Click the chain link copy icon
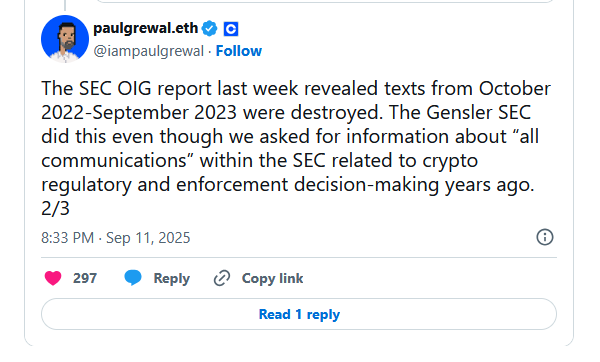This screenshot has width=600, height=362. (x=222, y=278)
